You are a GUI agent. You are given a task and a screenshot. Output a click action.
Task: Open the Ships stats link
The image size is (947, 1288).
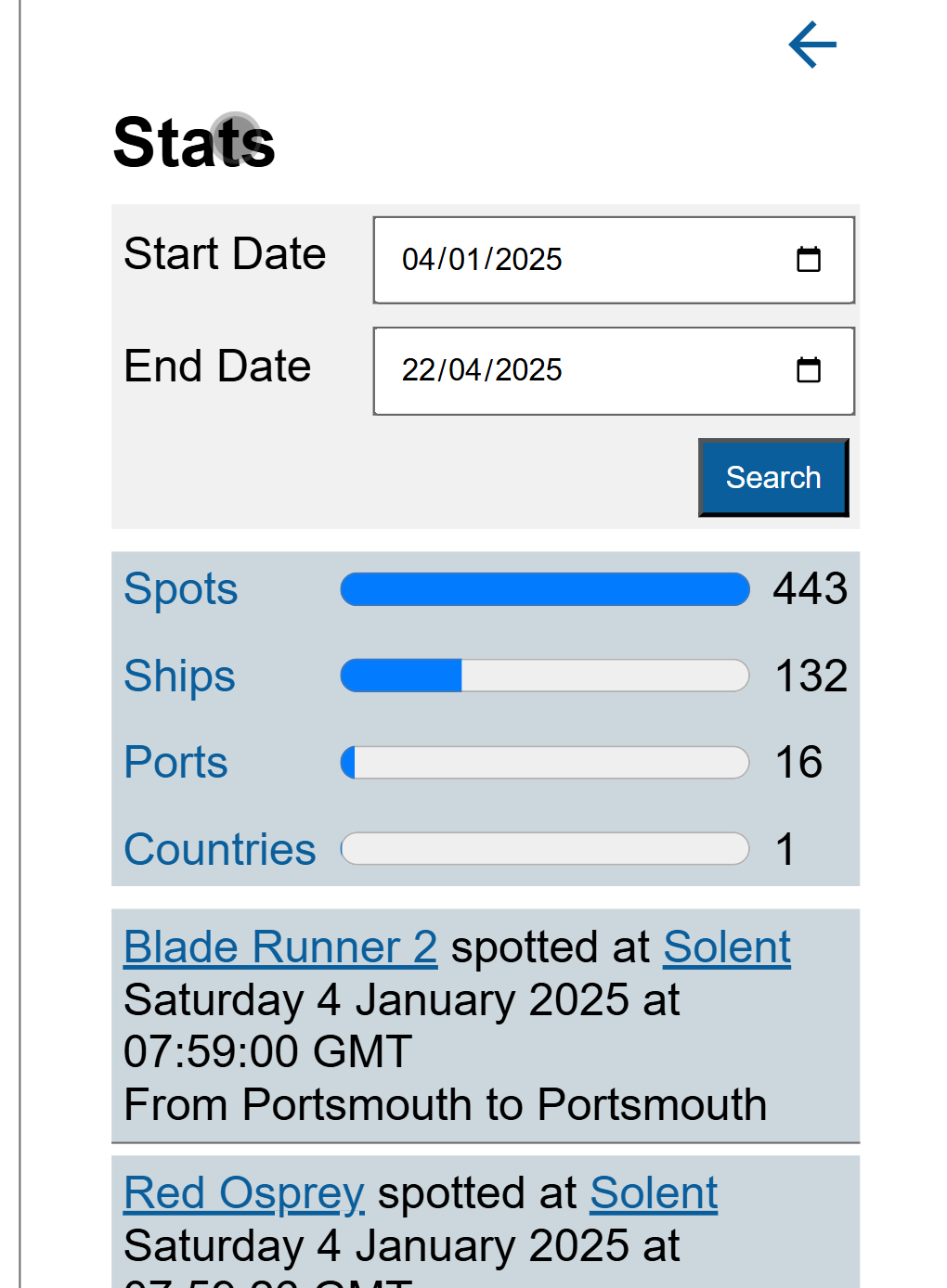(179, 676)
